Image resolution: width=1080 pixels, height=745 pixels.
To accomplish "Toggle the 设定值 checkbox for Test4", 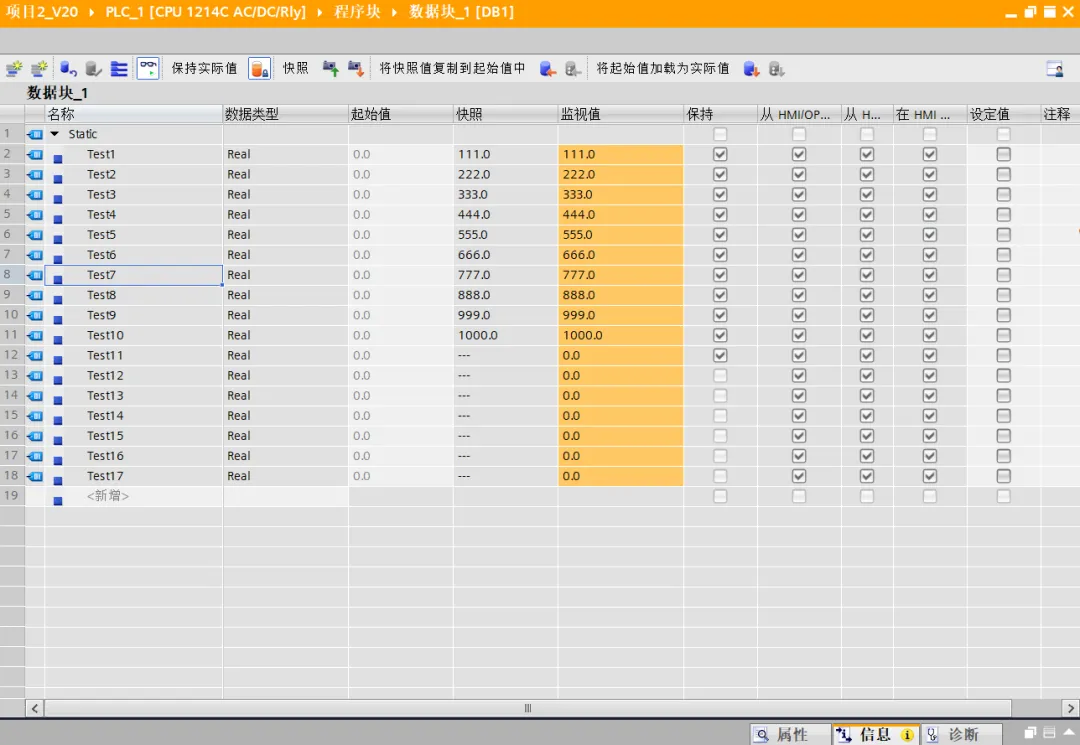I will pos(1003,215).
